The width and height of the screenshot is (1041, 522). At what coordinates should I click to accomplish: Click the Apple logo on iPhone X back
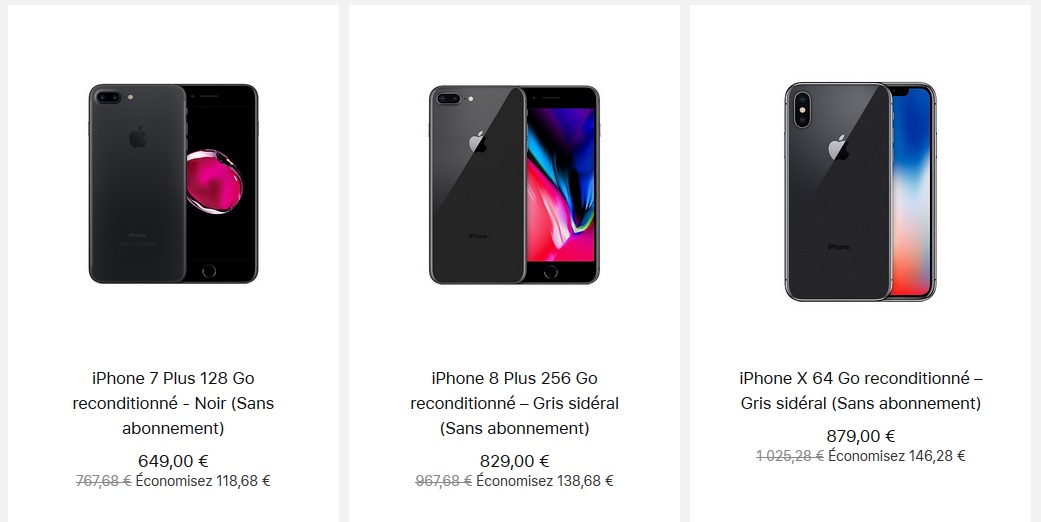coord(838,147)
